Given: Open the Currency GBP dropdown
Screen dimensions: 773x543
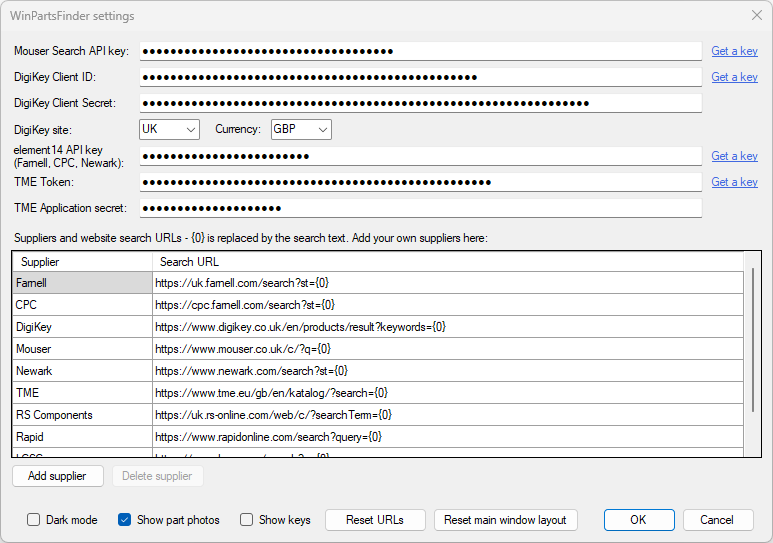Looking at the screenshot, I should point(301,129).
